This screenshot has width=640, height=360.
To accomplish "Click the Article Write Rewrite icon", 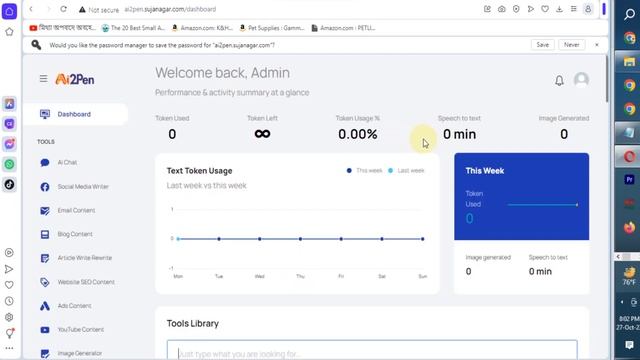I will pos(45,258).
